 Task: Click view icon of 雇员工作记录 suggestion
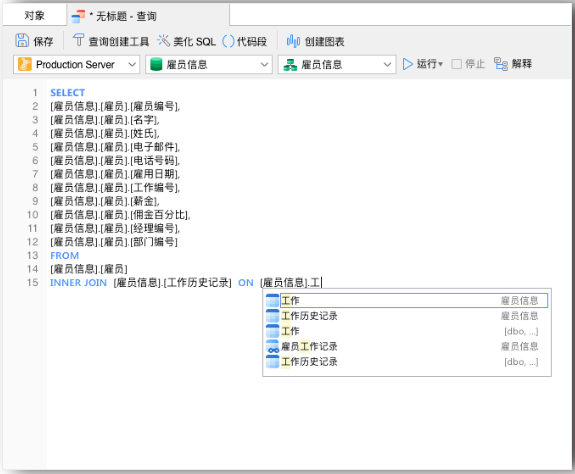coord(272,346)
